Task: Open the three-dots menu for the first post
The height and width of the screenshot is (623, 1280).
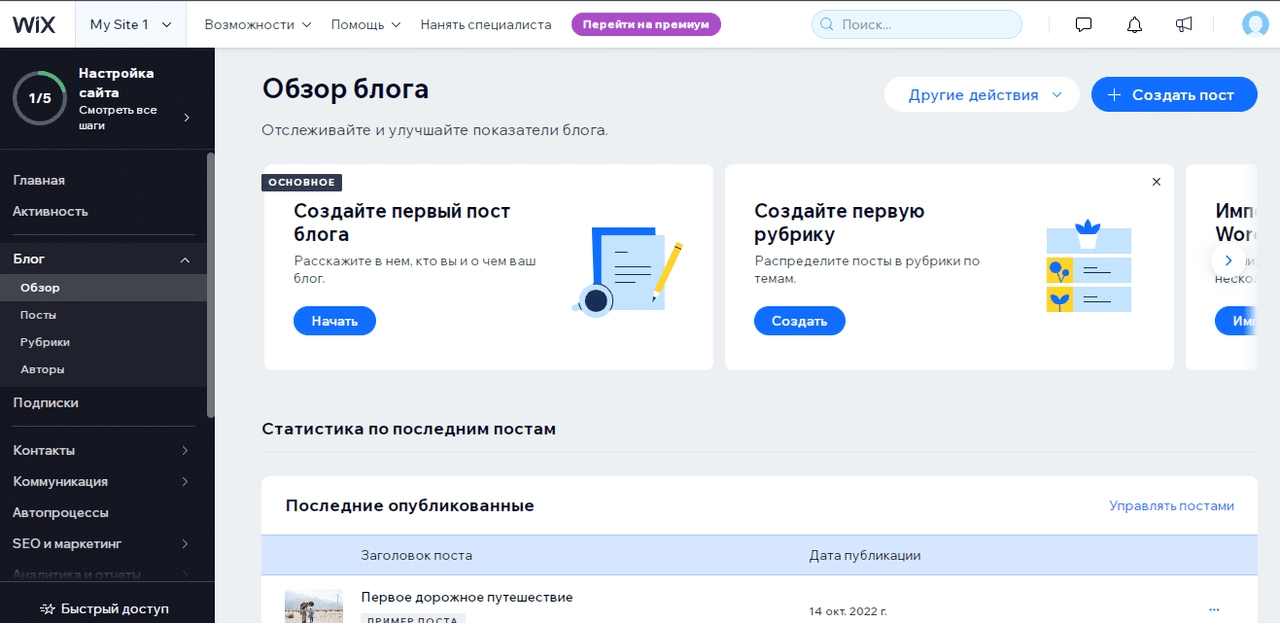Action: 1214,609
